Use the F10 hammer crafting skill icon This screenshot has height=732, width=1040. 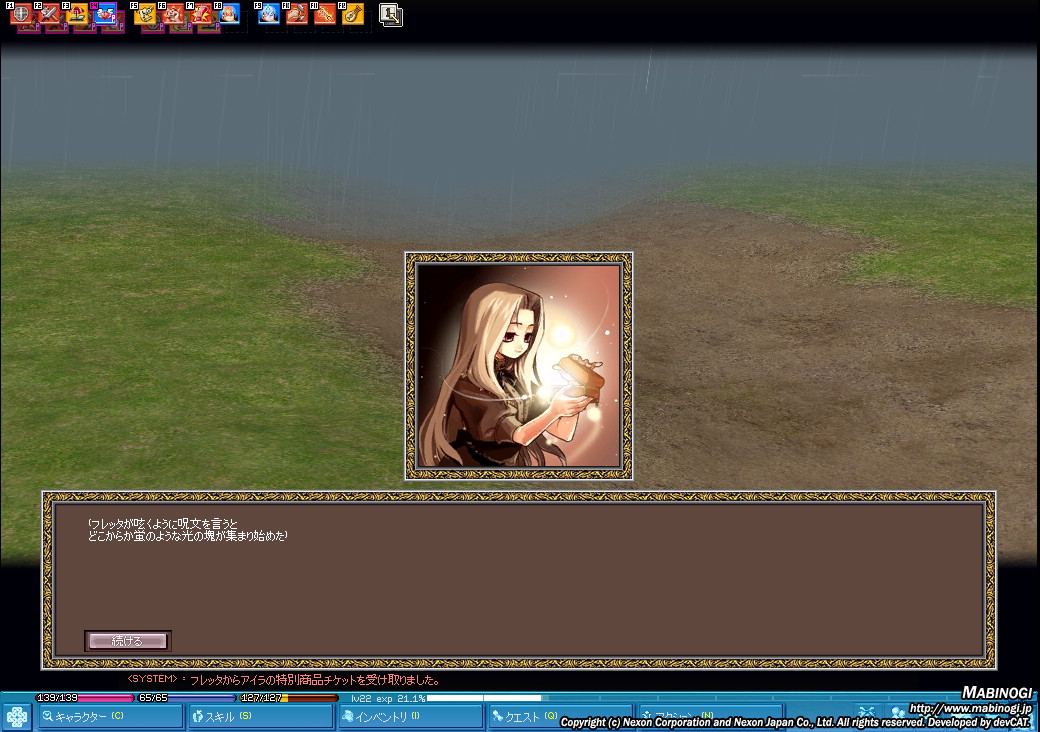[296, 13]
